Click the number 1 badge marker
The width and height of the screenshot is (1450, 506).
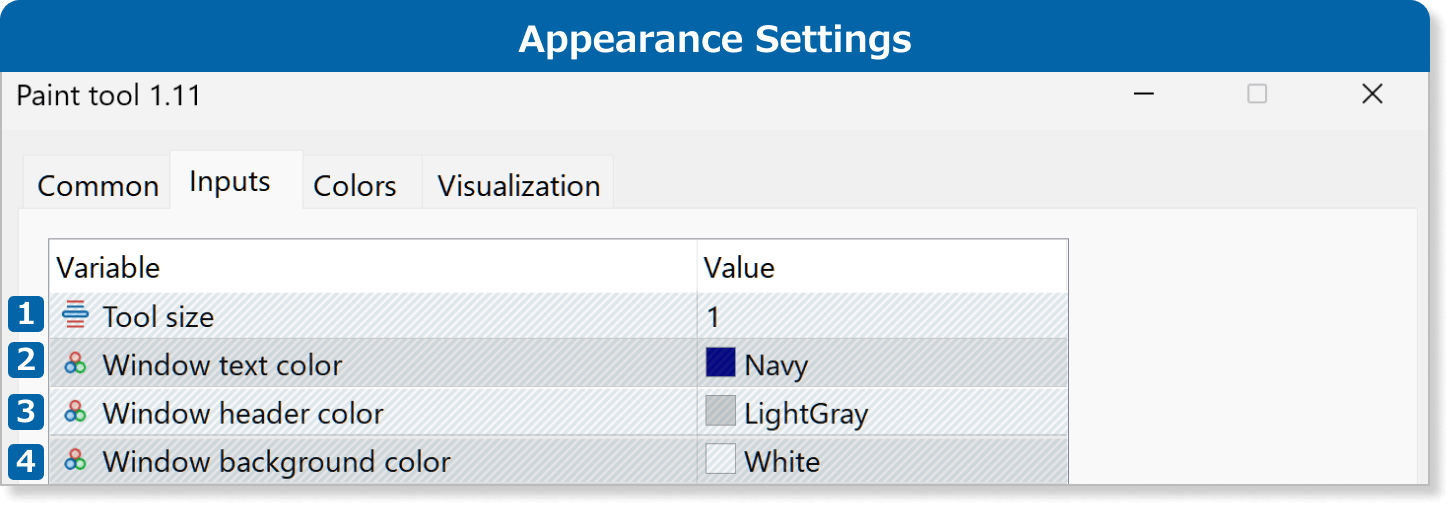[26, 315]
